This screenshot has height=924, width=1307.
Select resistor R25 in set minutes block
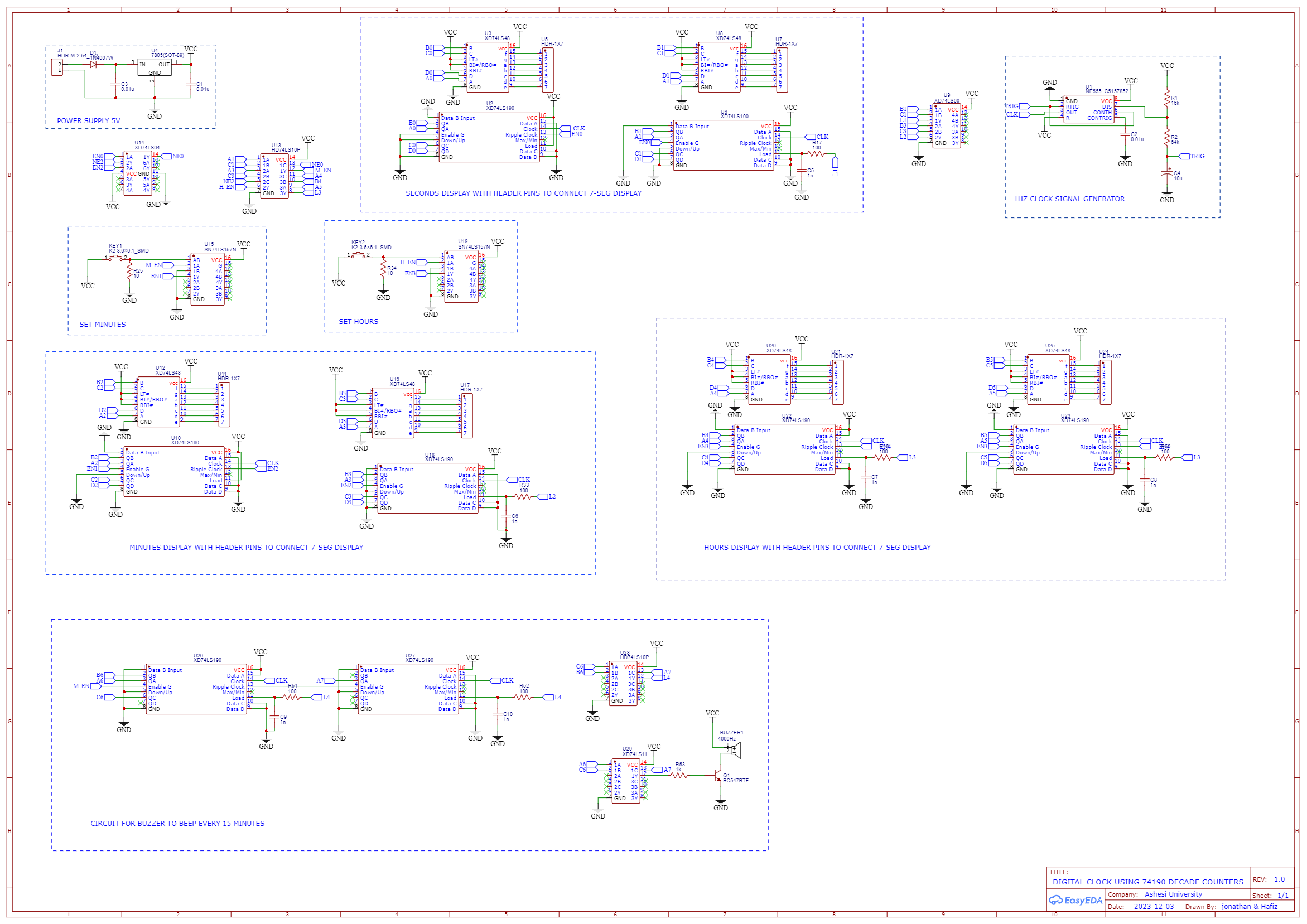(x=130, y=270)
